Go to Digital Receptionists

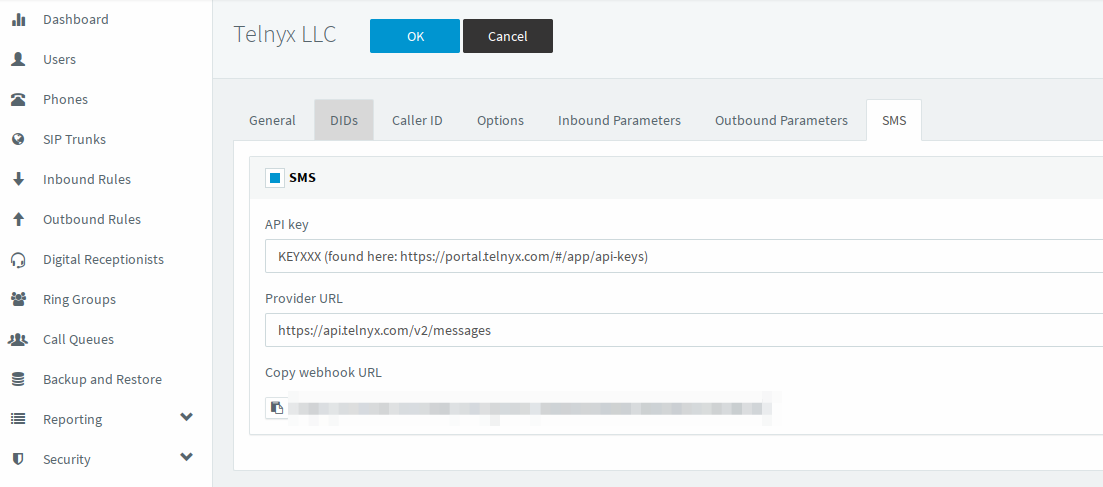(x=103, y=260)
